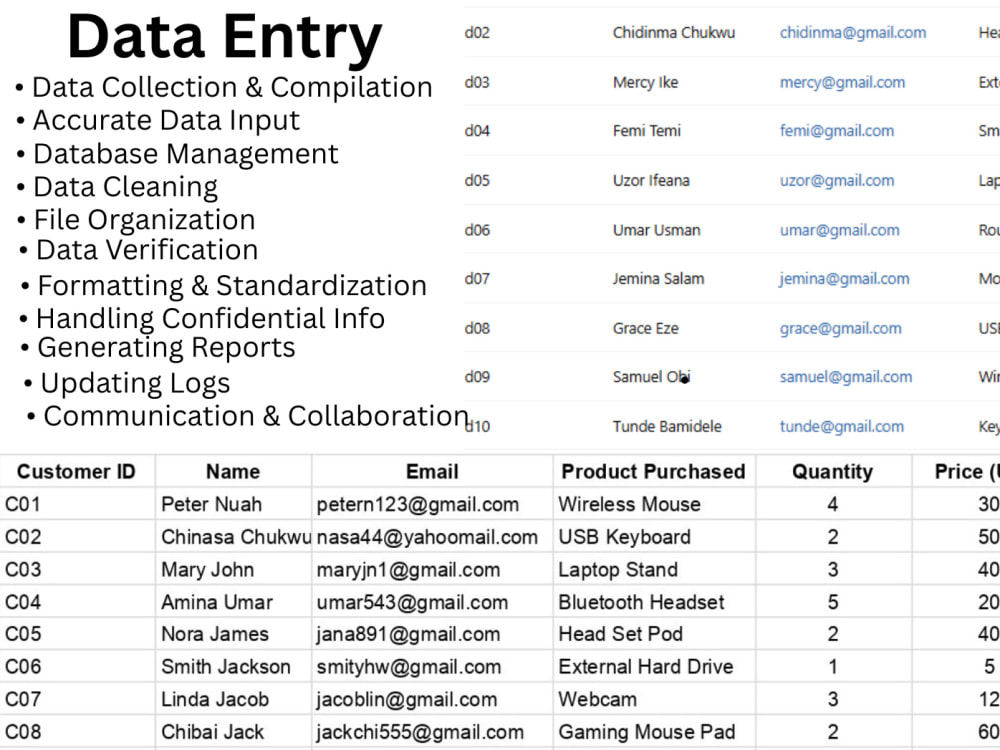Viewport: 1000px width, 750px height.
Task: Select the name Femi Temi
Action: coord(647,131)
